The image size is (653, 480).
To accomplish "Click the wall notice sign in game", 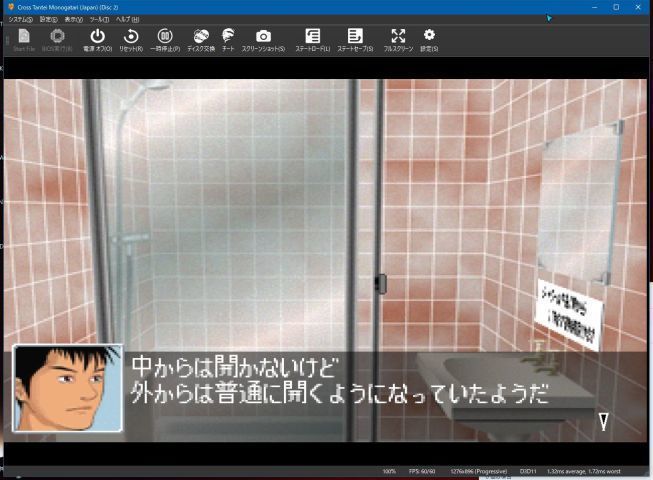I will pyautogui.click(x=569, y=316).
